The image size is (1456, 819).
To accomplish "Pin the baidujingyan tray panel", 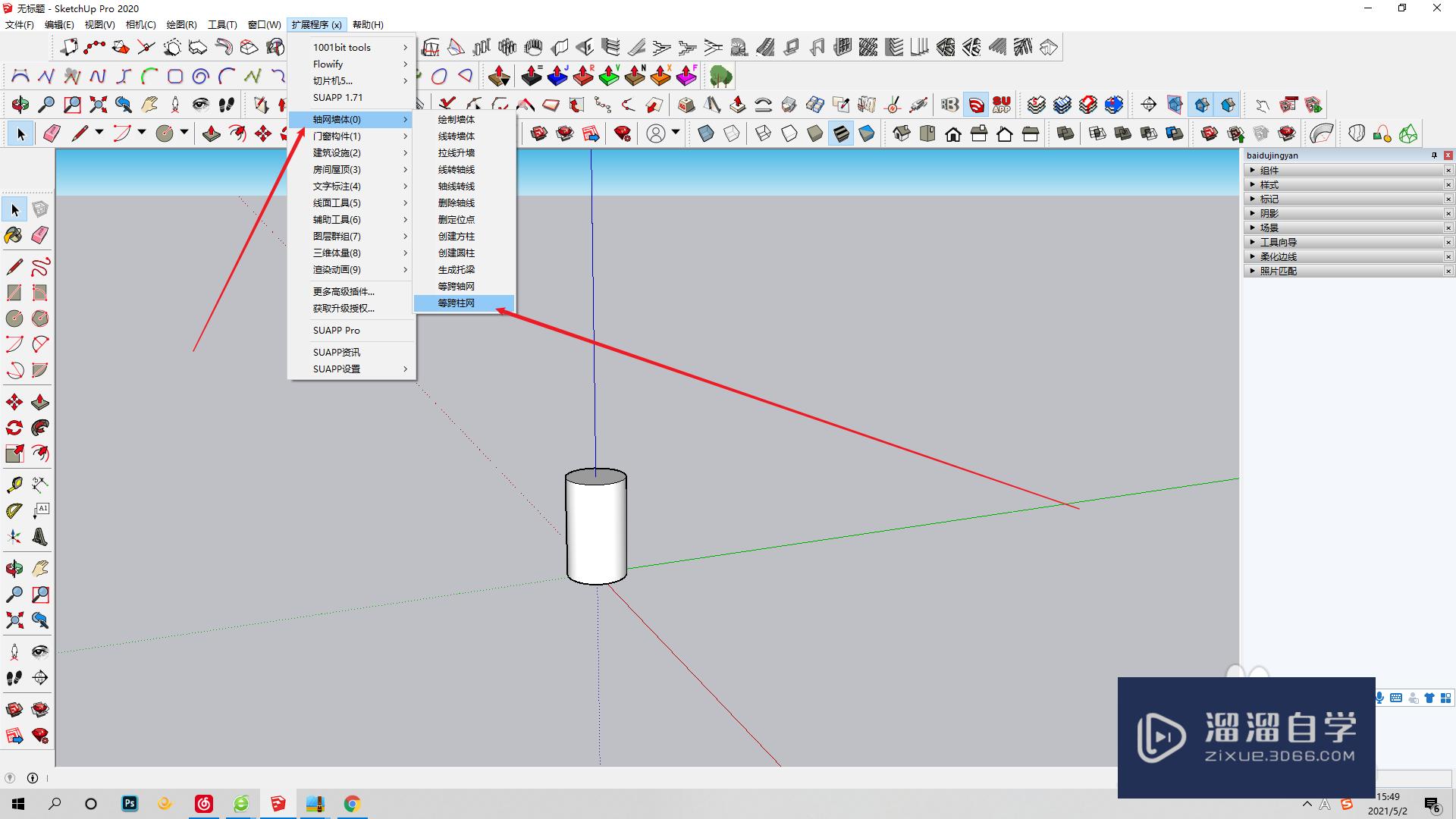I will [x=1434, y=155].
